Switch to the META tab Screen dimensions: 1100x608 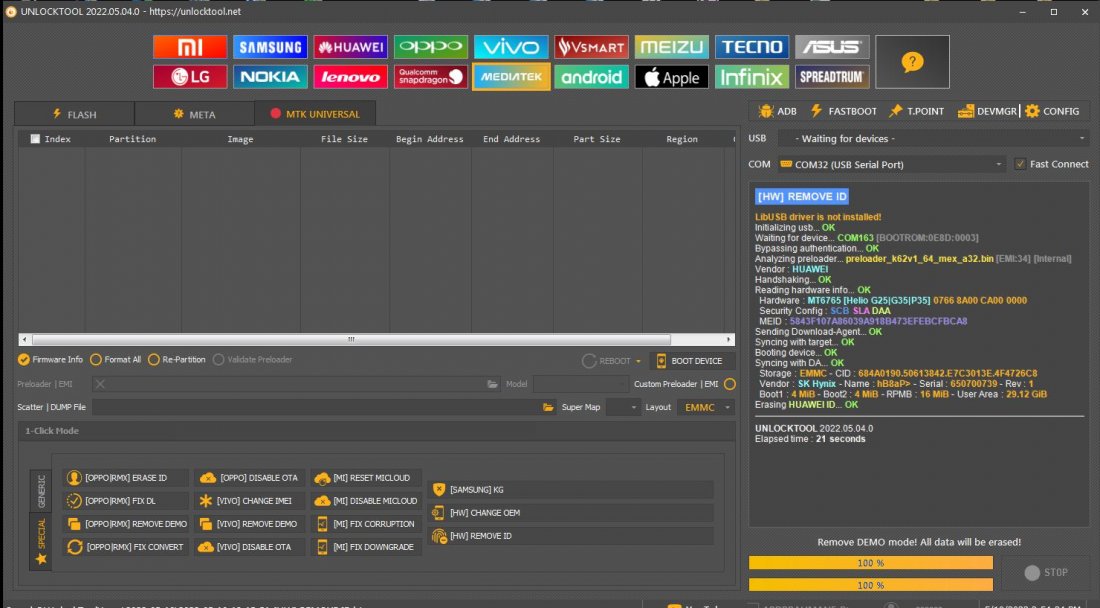pyautogui.click(x=194, y=114)
